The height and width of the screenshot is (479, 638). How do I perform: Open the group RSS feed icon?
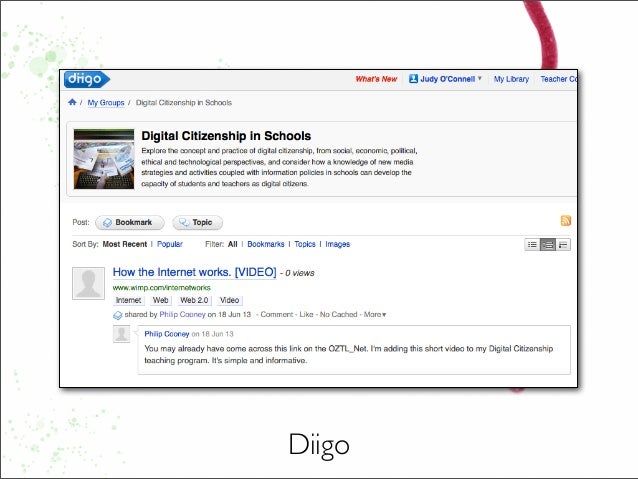[x=566, y=221]
